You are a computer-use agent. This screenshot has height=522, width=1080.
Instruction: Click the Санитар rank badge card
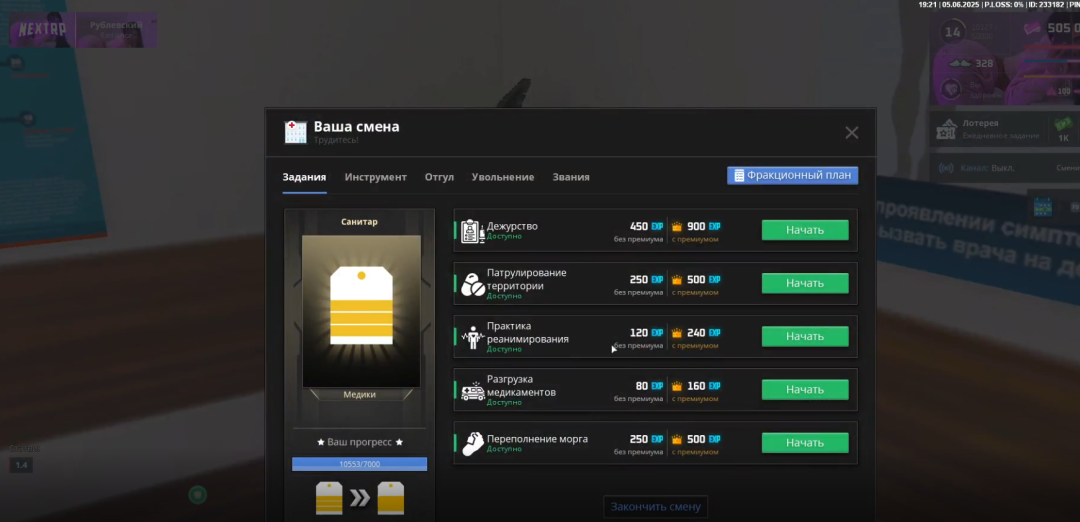360,310
